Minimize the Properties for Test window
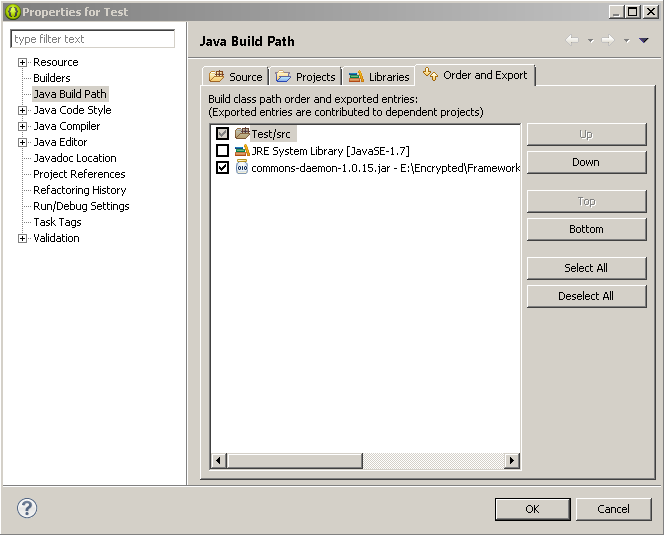 tap(617, 12)
